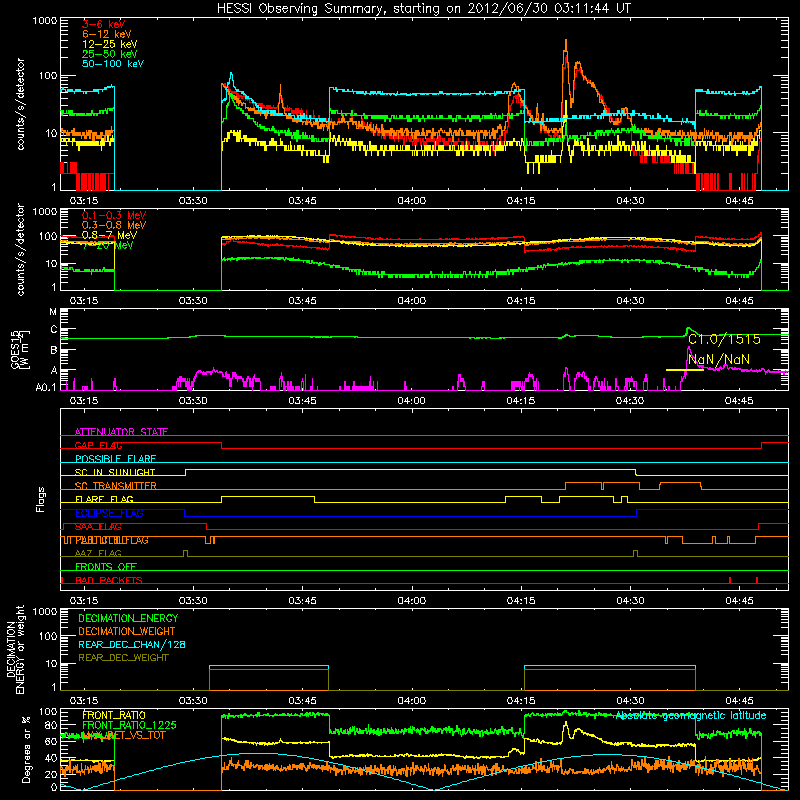Viewport: 800px width, 800px height.
Task: Click the 0.3-0.8 MeV legend label
Action: pyautogui.click(x=114, y=225)
